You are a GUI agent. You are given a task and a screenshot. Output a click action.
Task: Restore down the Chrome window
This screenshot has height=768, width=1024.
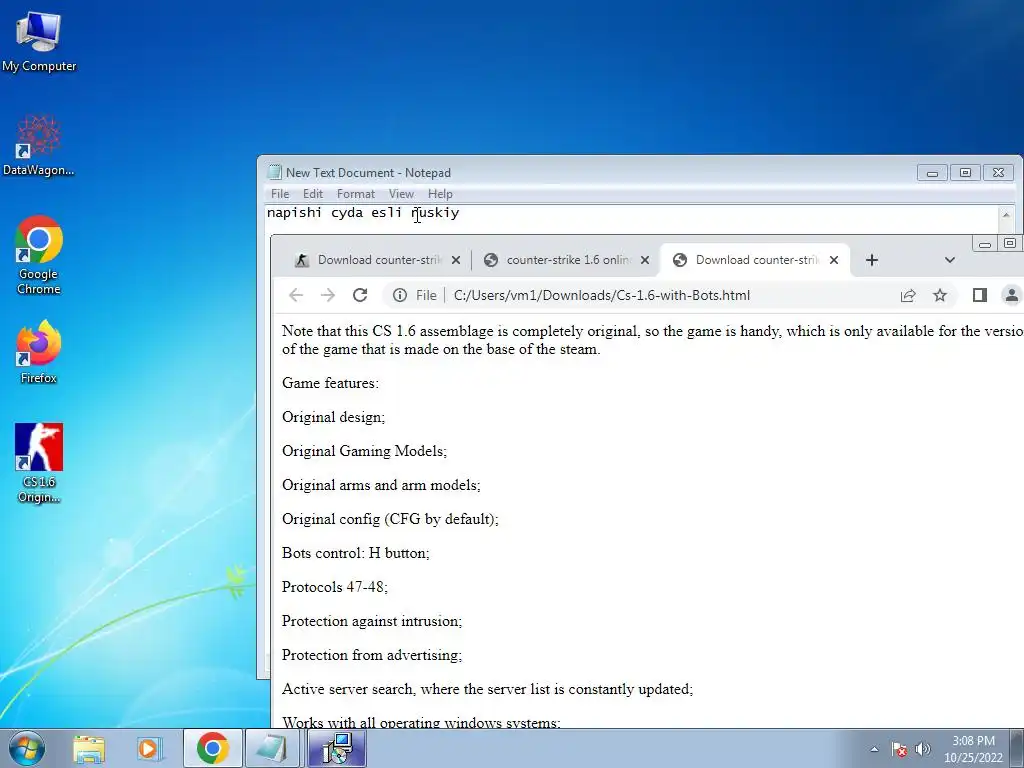[1010, 244]
